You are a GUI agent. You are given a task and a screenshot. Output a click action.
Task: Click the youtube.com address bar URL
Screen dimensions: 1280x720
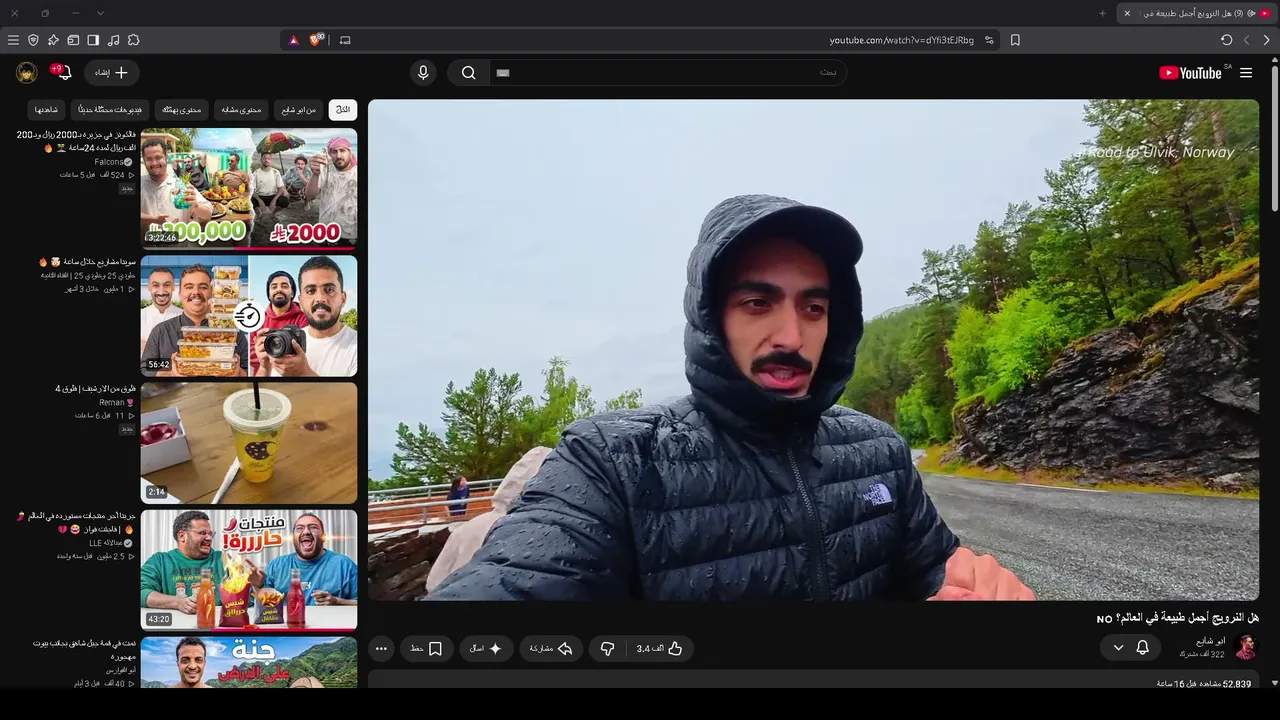click(x=901, y=40)
